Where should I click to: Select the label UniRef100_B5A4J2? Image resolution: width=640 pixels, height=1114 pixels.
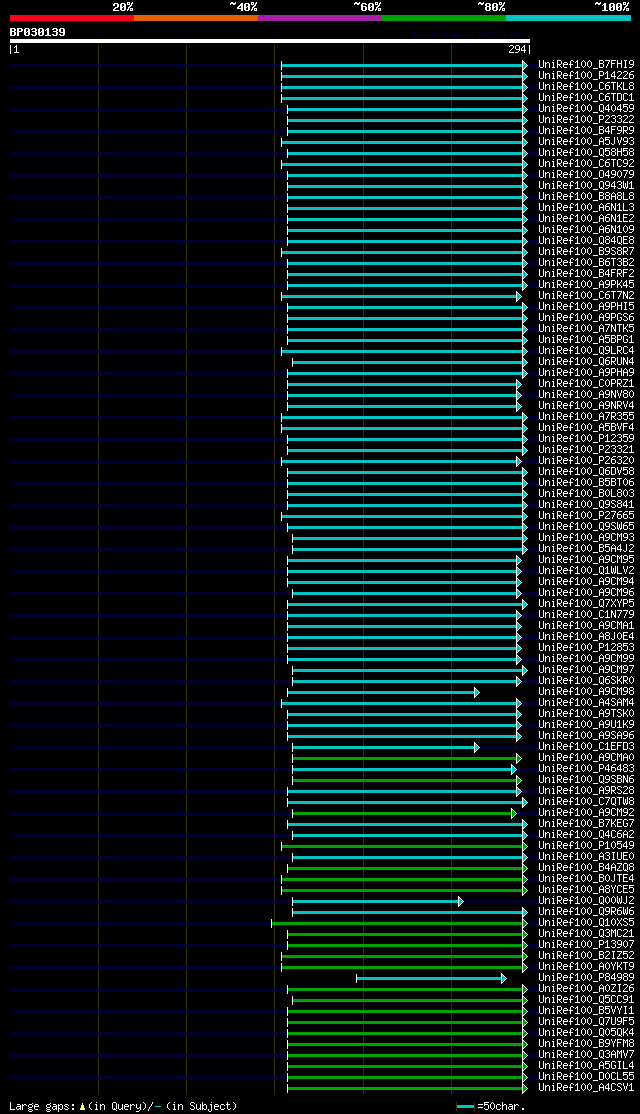coord(586,548)
